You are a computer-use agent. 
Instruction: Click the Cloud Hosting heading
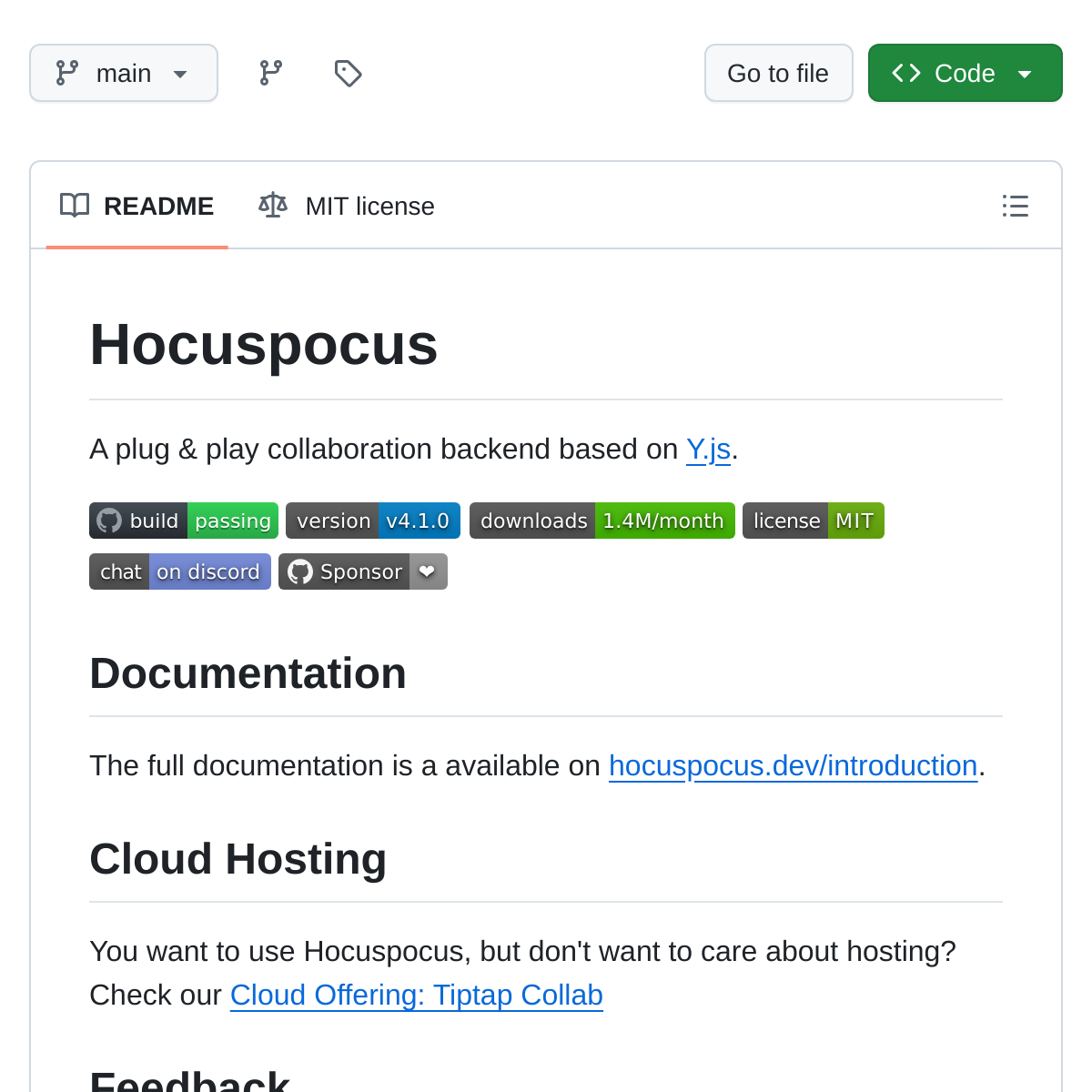click(x=238, y=859)
